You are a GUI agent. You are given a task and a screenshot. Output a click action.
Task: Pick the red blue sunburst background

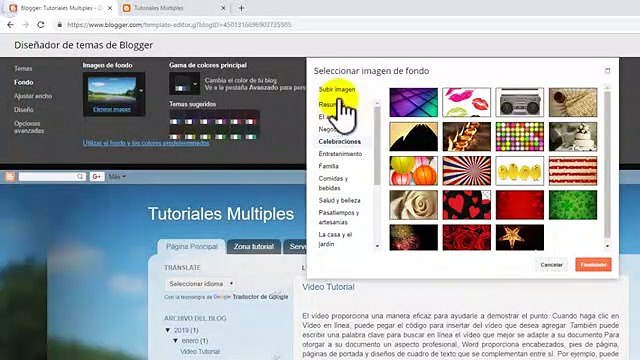467,171
